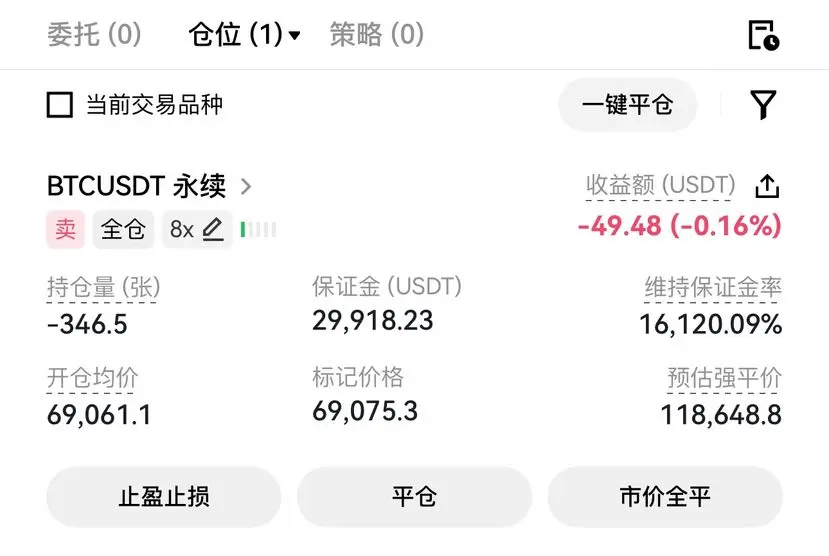Open BTCUSDT 永续 chevron arrow

(x=246, y=187)
